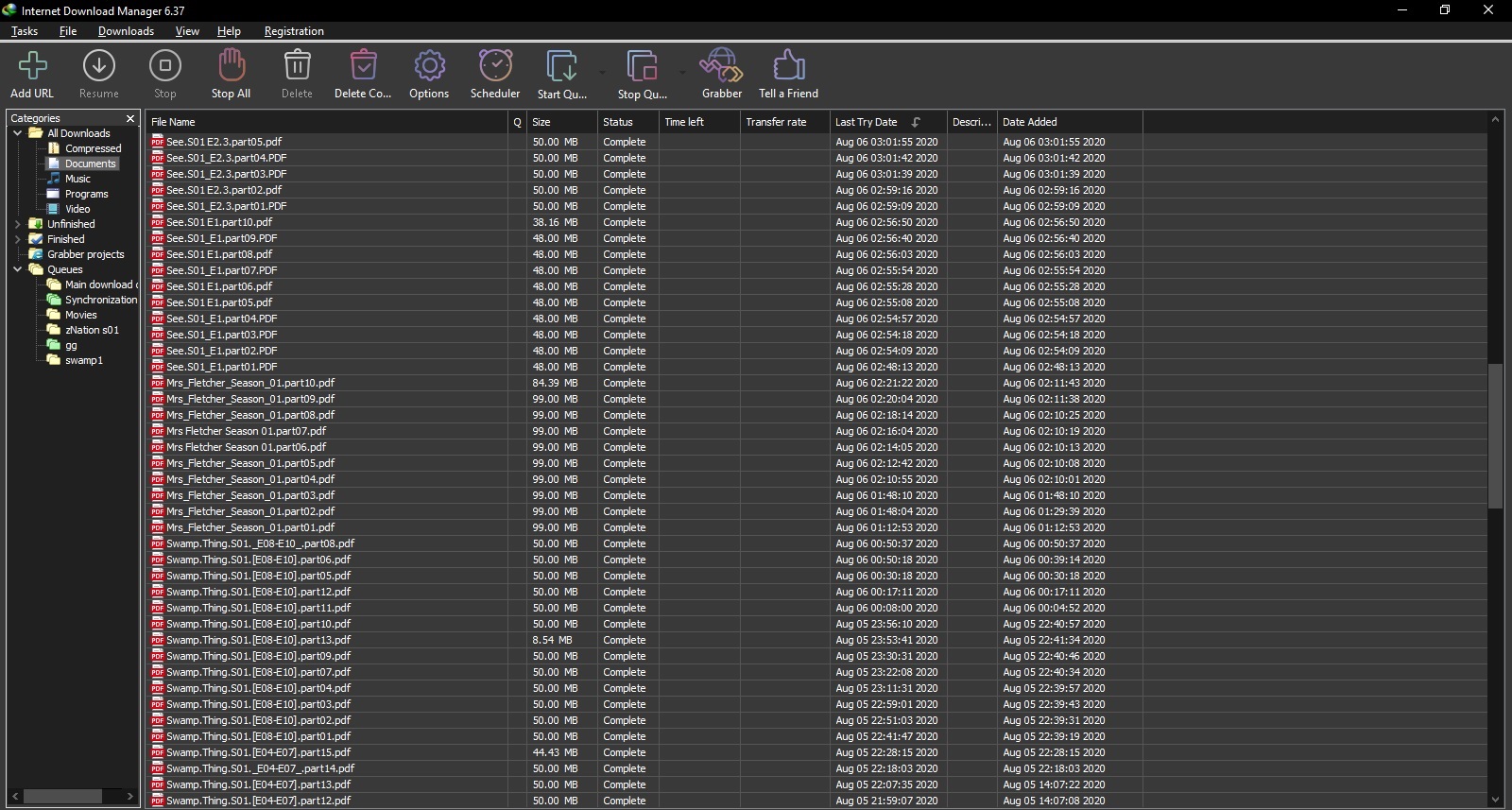
Task: Select the Music category
Action: (x=77, y=179)
